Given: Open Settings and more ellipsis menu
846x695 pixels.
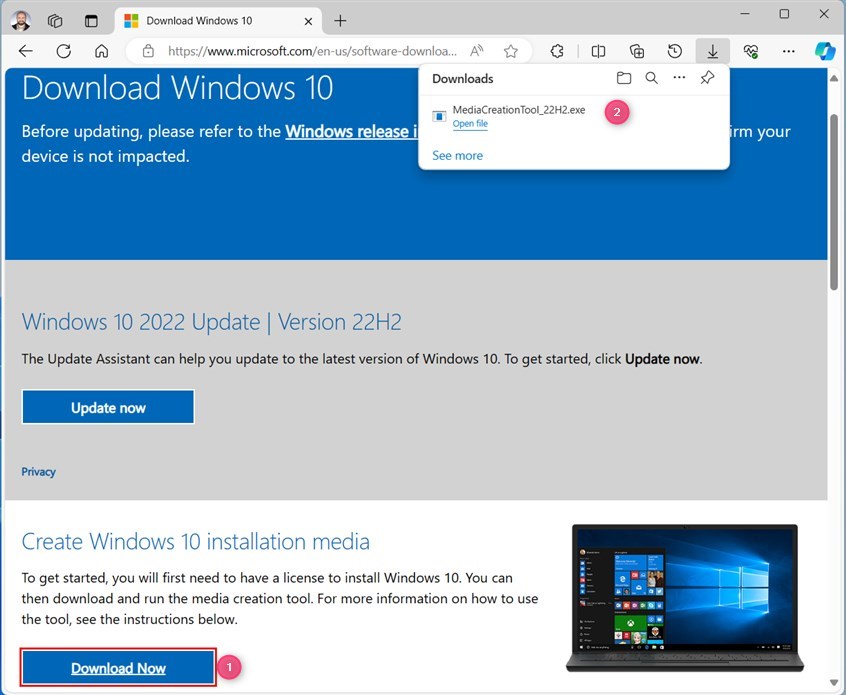Looking at the screenshot, I should 788,51.
